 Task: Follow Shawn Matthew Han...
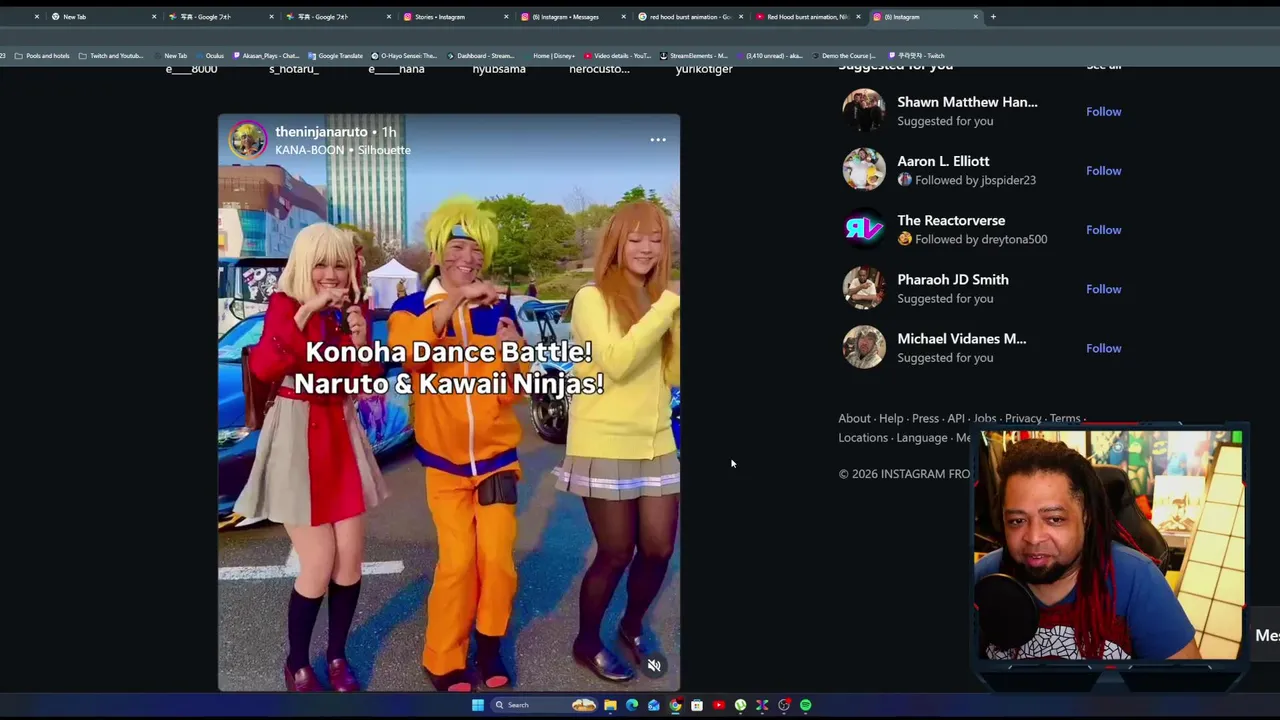(1104, 111)
